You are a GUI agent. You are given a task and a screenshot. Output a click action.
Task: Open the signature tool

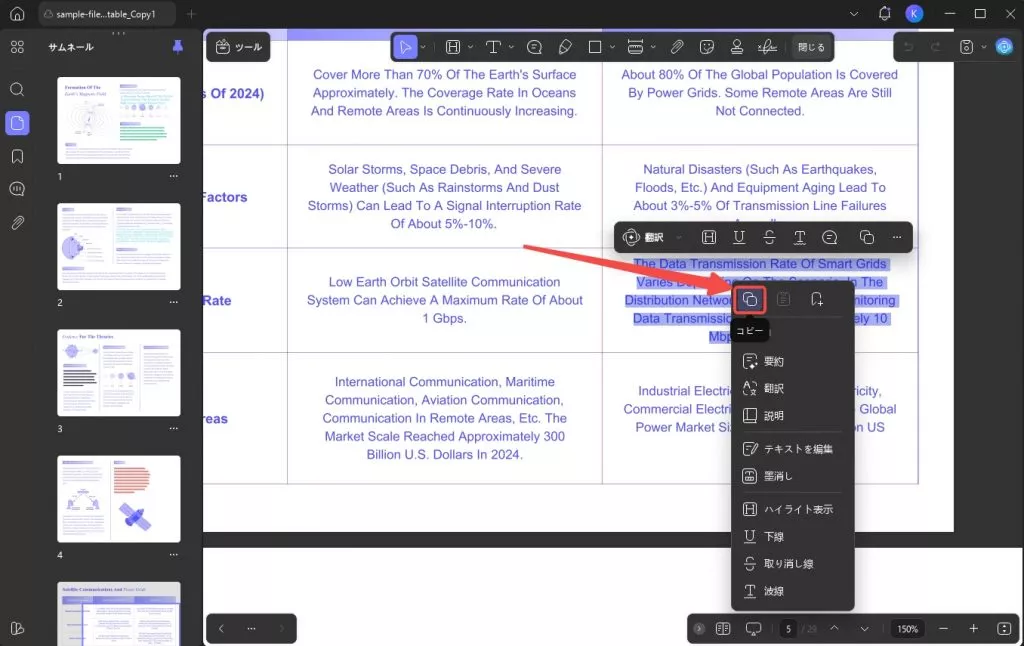tap(767, 47)
